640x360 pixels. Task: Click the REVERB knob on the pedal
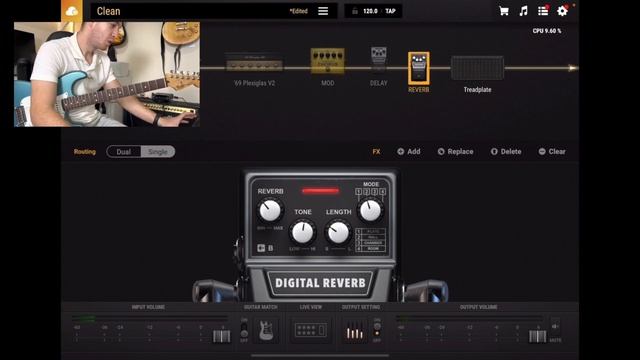click(x=270, y=210)
